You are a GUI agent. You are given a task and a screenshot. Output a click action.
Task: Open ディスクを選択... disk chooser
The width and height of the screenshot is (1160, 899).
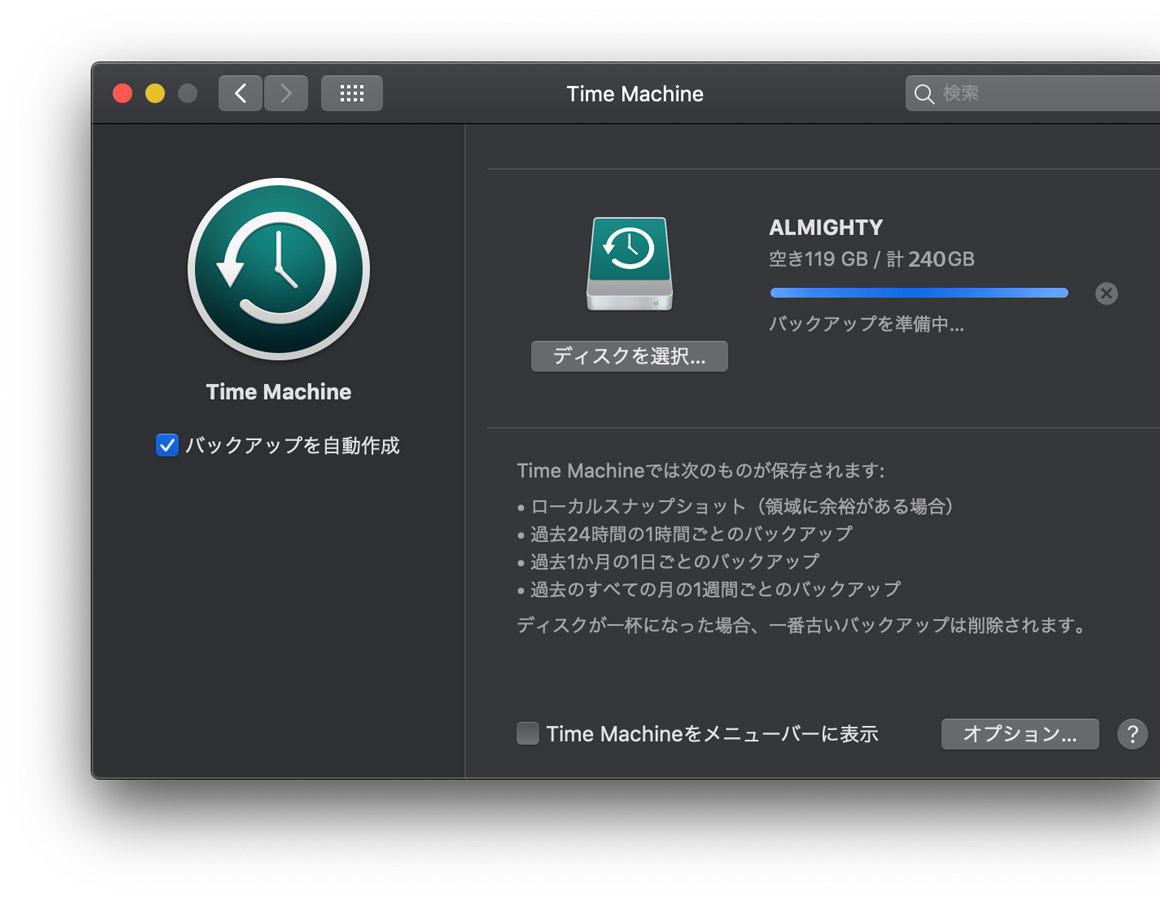[x=630, y=357]
